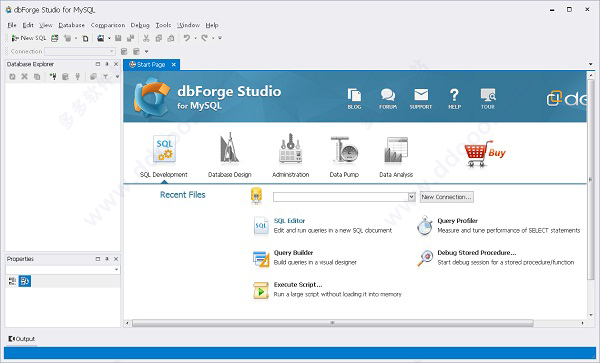Screen dimensions: 600x363
Task: Open the Query Profiler link
Action: 457,221
